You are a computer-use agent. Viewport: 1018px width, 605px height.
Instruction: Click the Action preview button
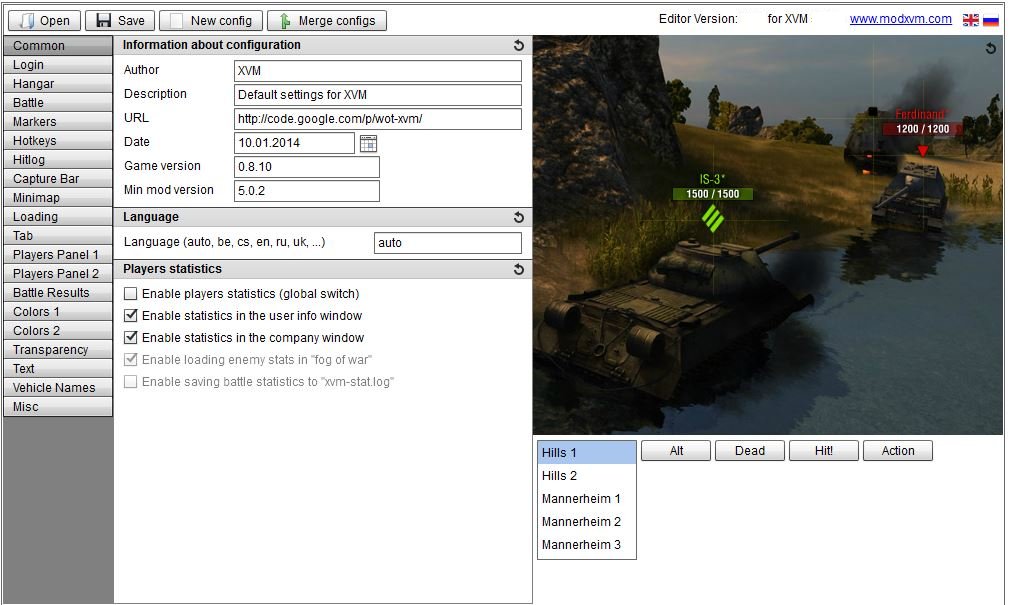(x=898, y=451)
